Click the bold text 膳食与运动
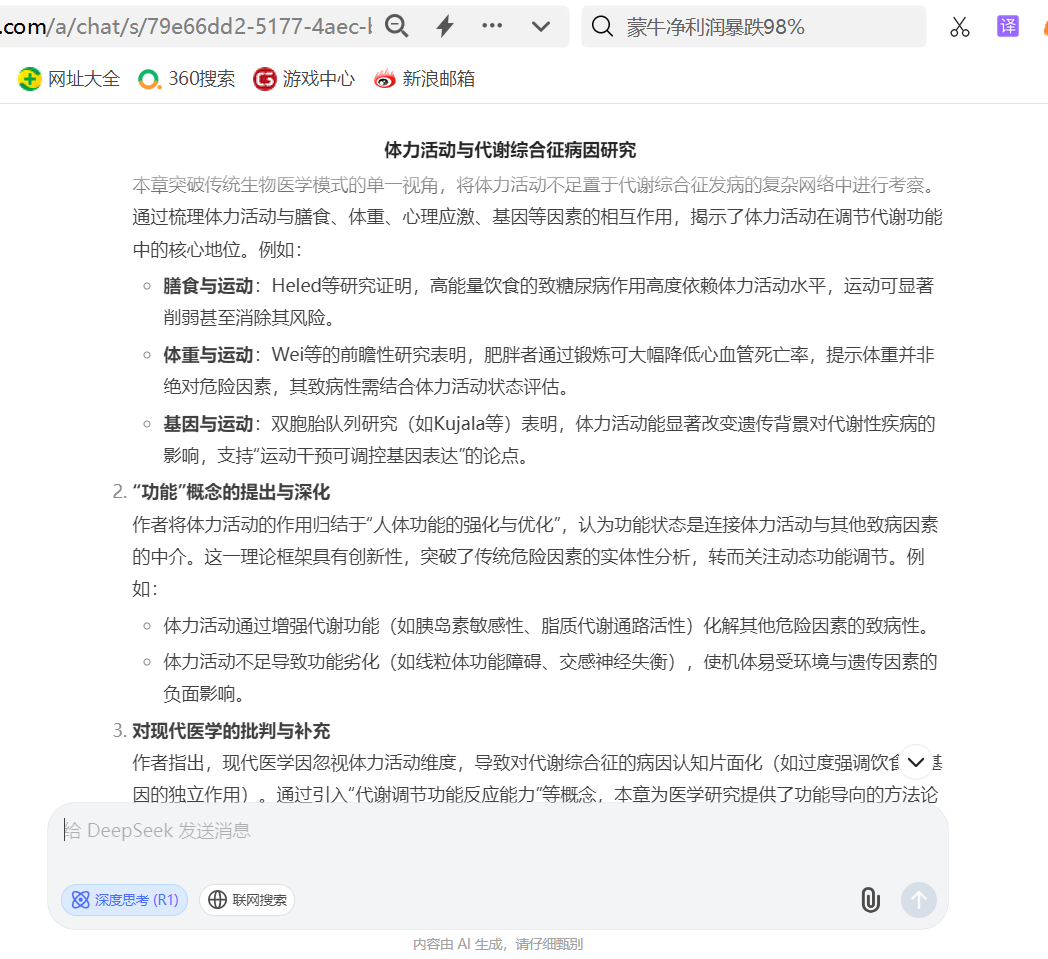This screenshot has height=959, width=1048. [x=208, y=286]
